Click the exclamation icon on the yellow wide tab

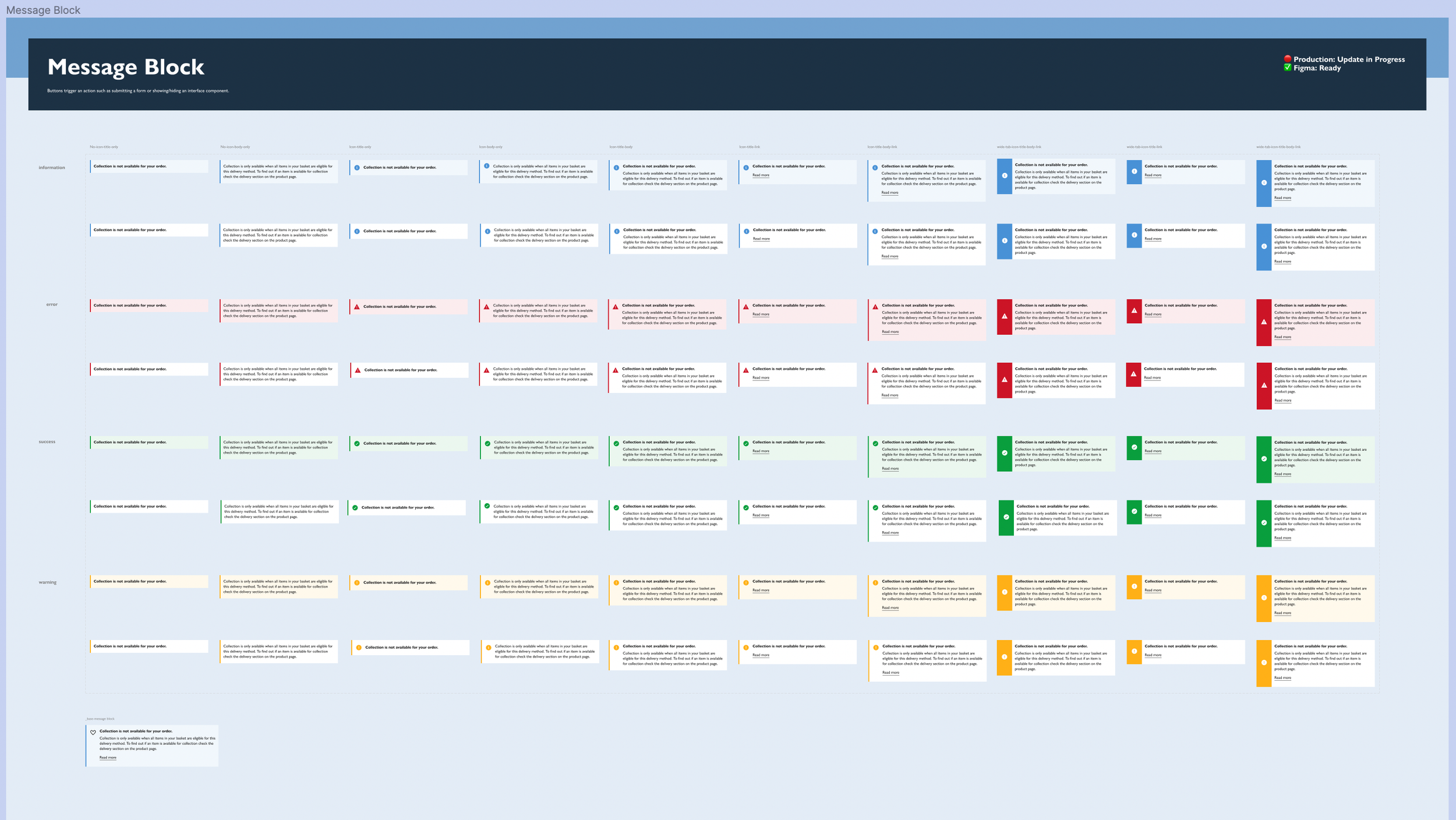1003,592
